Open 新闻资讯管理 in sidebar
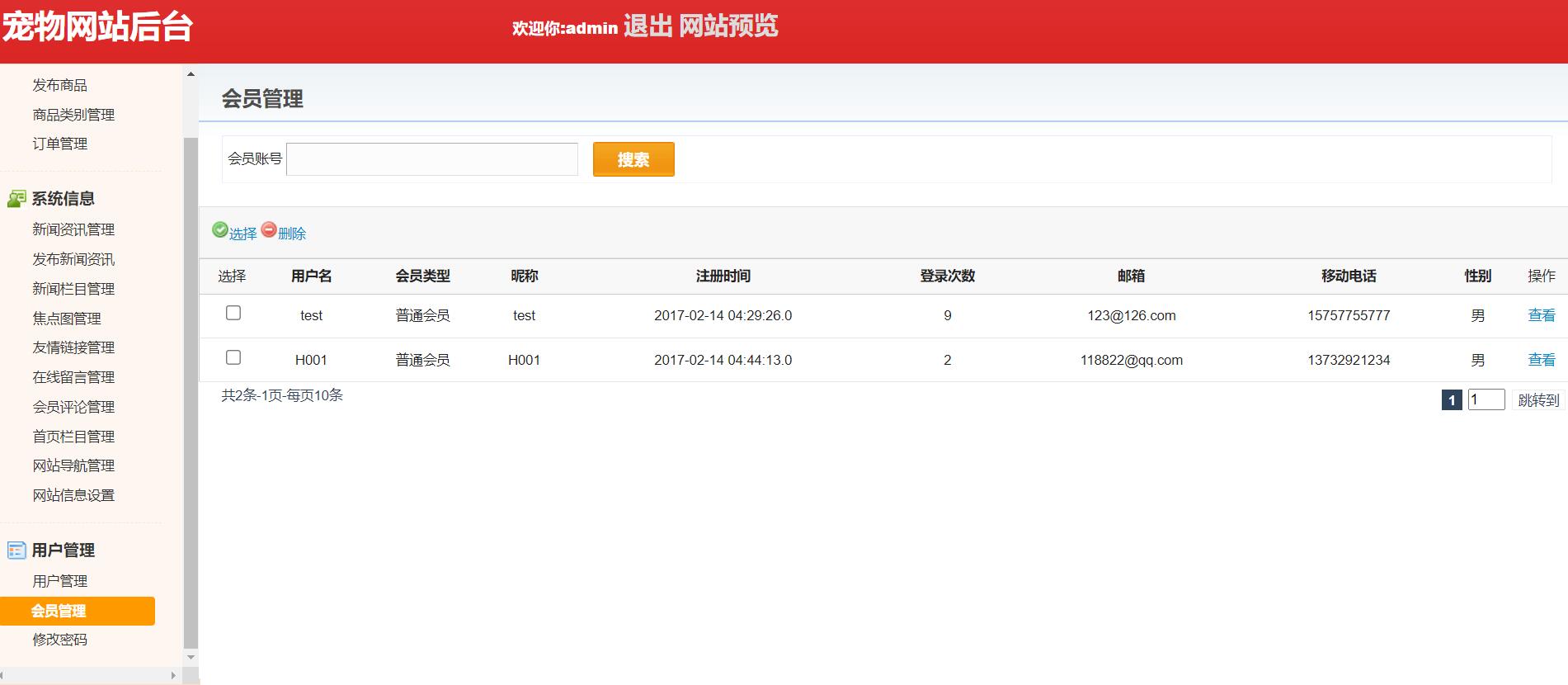 [73, 229]
